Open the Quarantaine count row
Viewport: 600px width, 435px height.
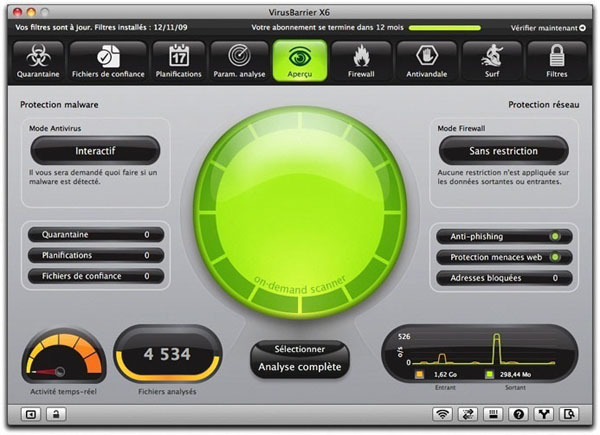[96, 235]
